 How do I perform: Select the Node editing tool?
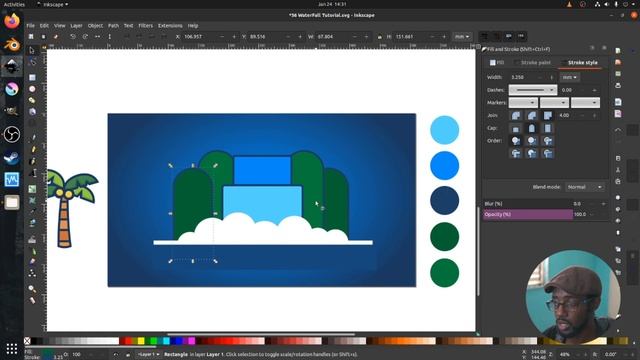click(32, 62)
